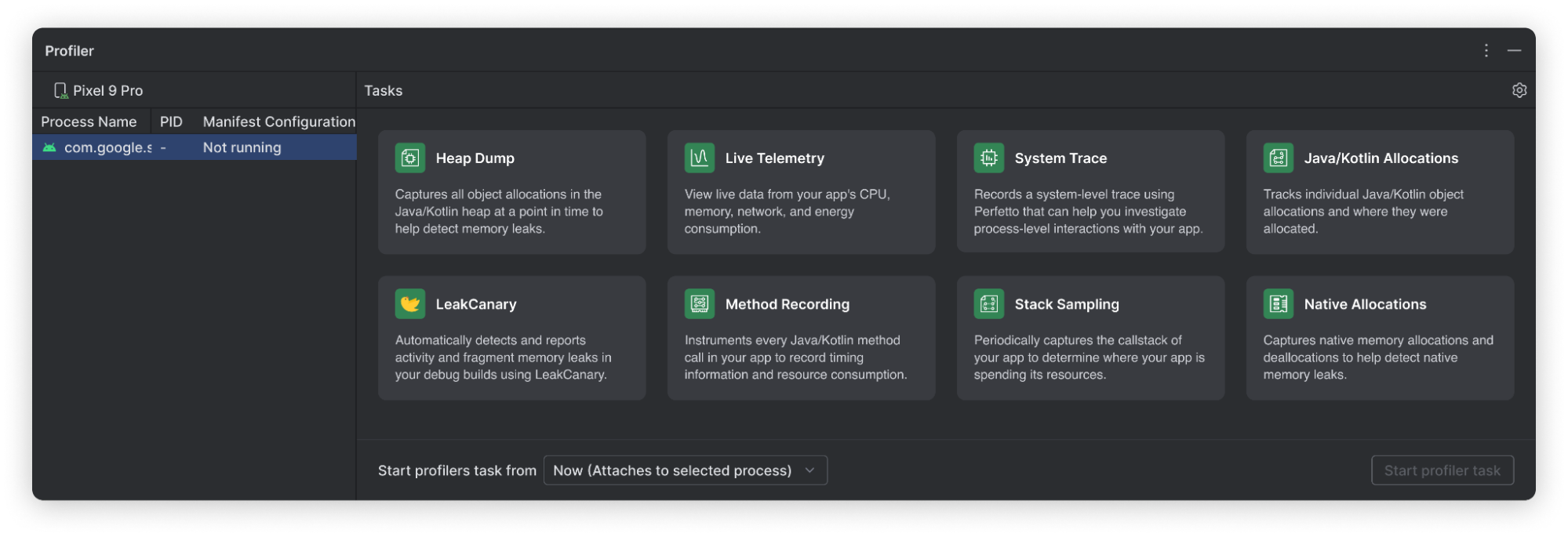
Task: Click the Live Telemetry description text
Action: pos(788,212)
